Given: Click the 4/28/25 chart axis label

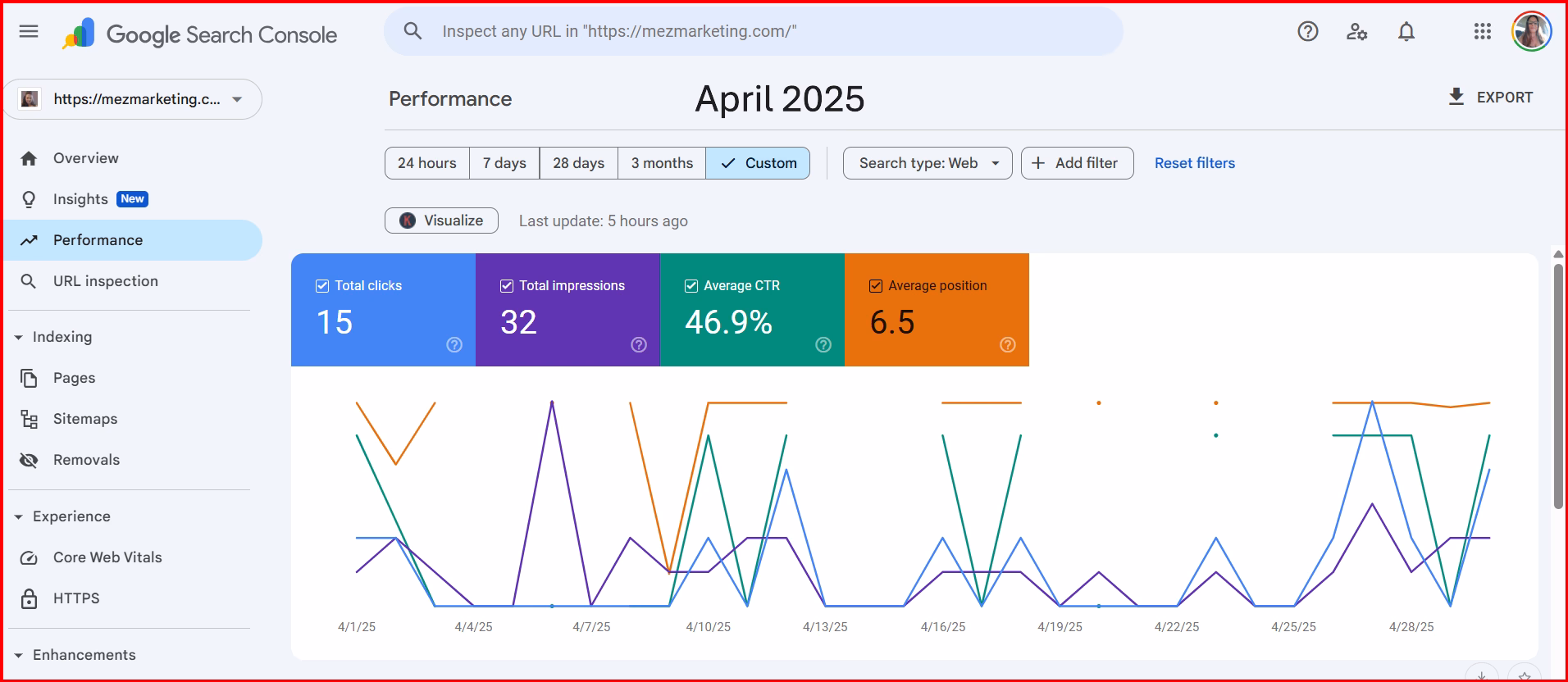Looking at the screenshot, I should click(x=1411, y=627).
